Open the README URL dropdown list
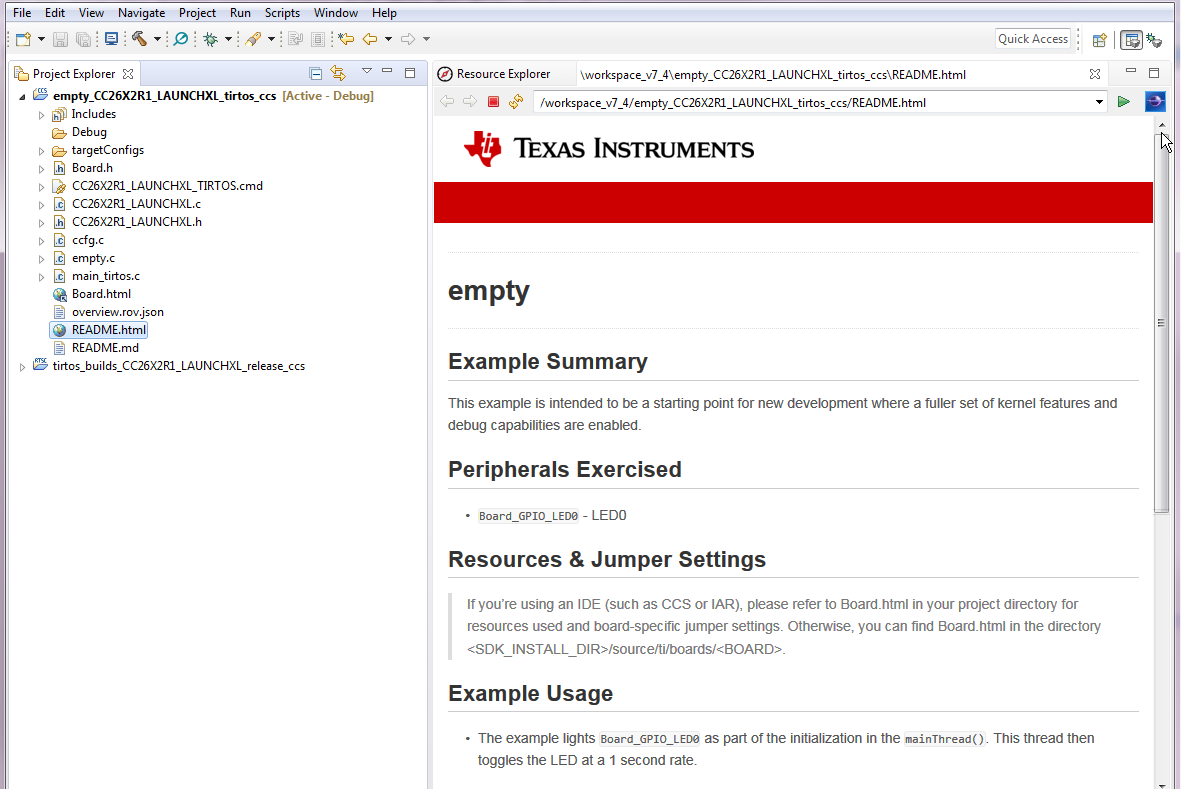 coord(1100,101)
